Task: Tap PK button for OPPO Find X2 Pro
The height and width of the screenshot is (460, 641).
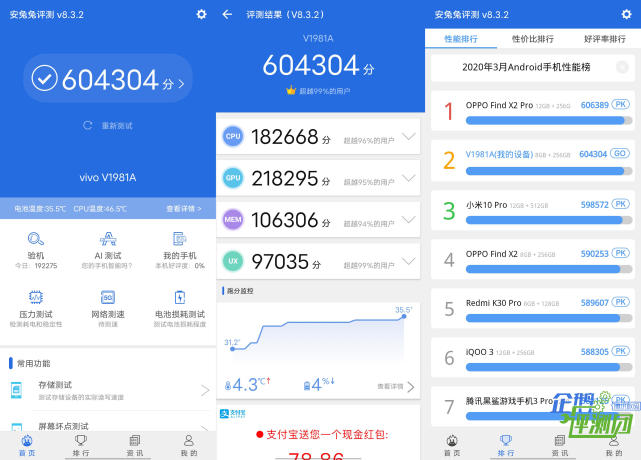Action: click(620, 104)
